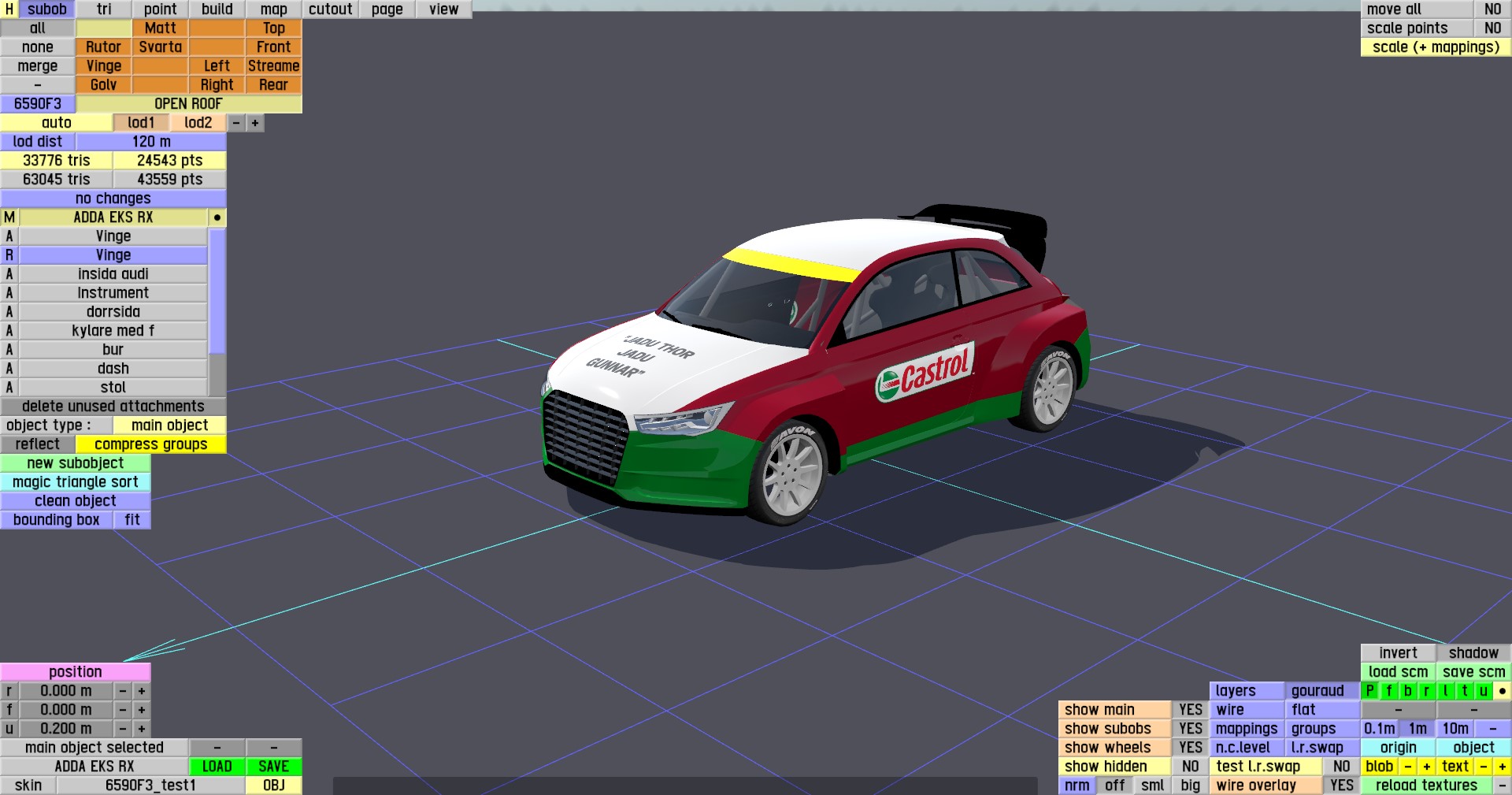Click the black dot after the u layer button
The image size is (1512, 795).
point(1503,691)
